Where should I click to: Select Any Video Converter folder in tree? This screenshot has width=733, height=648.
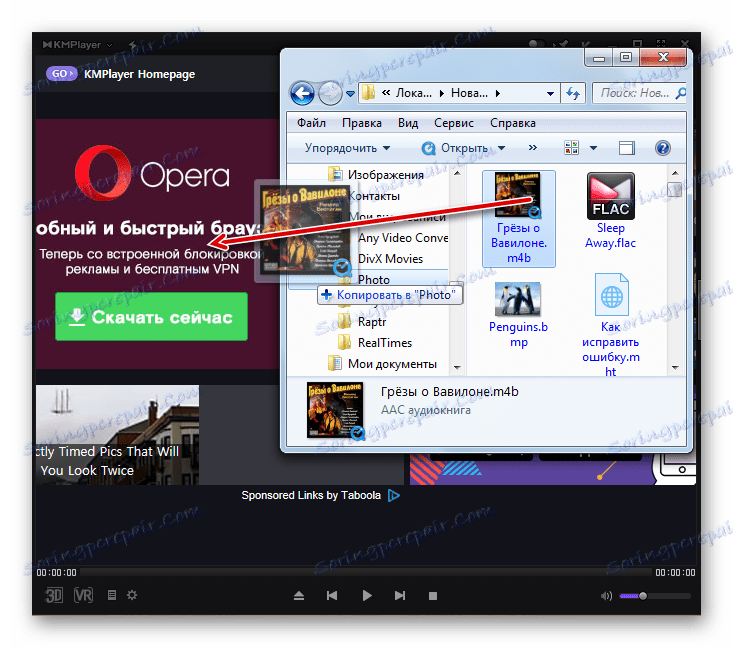click(402, 238)
